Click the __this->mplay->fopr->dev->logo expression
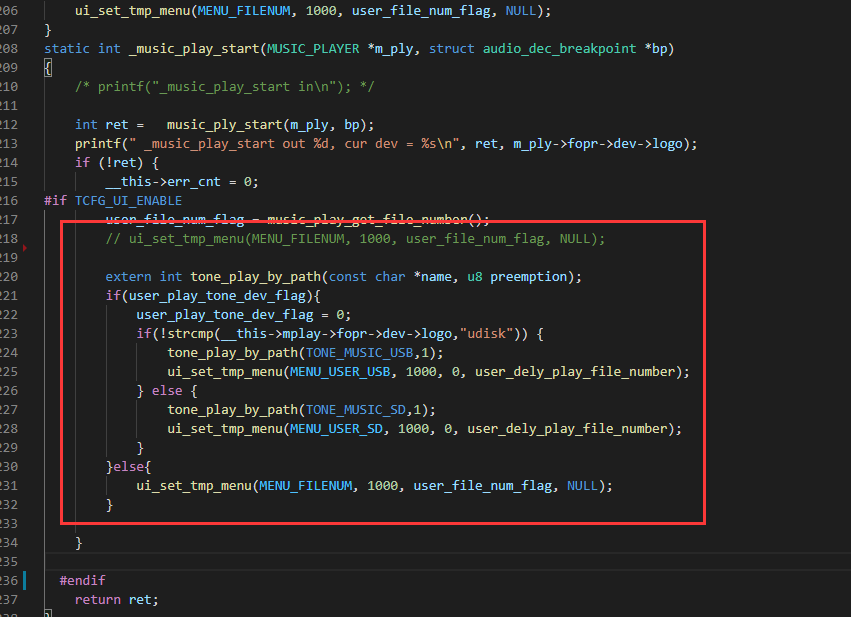This screenshot has height=617, width=851. (x=336, y=334)
